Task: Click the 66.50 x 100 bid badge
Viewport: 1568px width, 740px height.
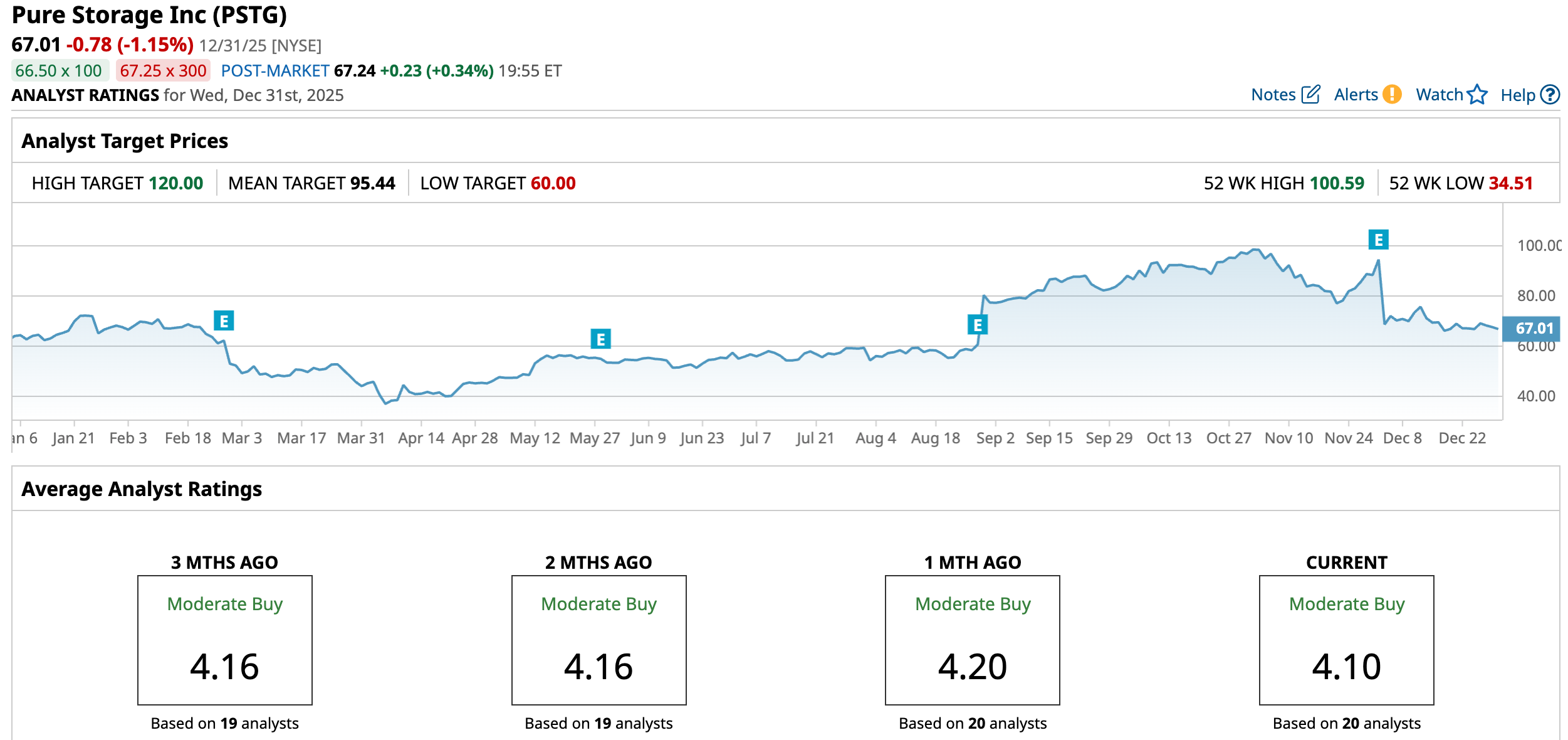Action: pyautogui.click(x=59, y=71)
